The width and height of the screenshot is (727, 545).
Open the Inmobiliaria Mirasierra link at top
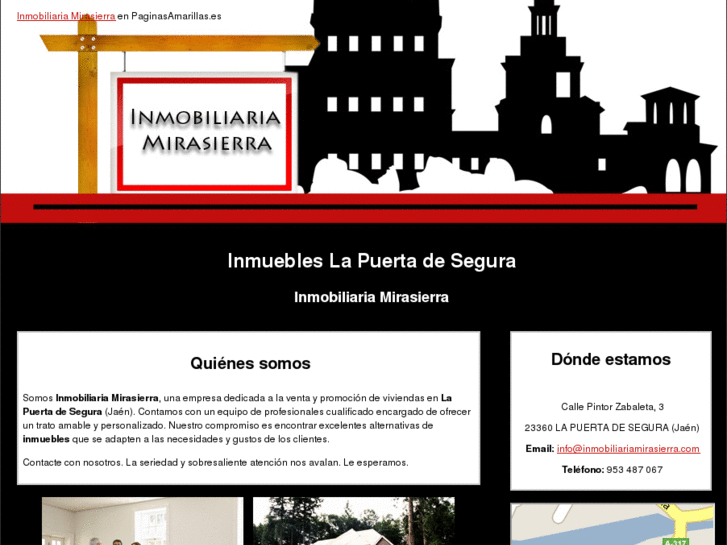pos(66,16)
